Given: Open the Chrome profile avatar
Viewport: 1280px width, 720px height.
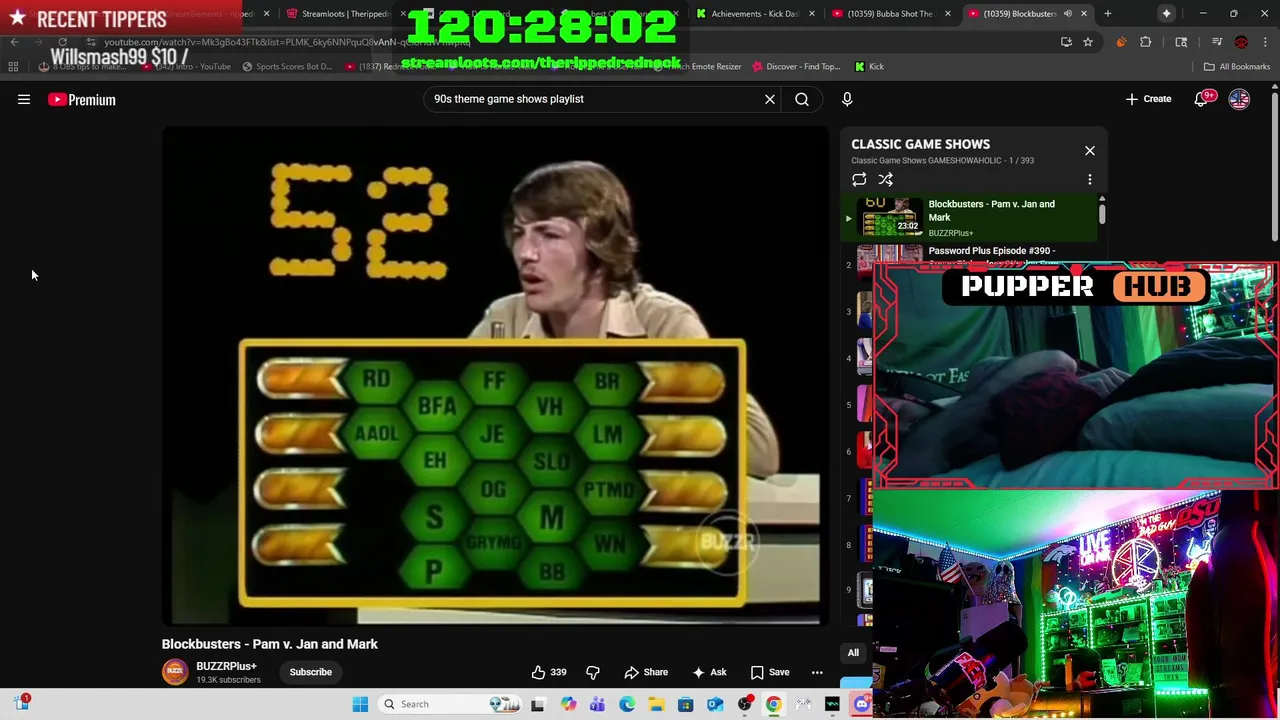Looking at the screenshot, I should pyautogui.click(x=1241, y=42).
